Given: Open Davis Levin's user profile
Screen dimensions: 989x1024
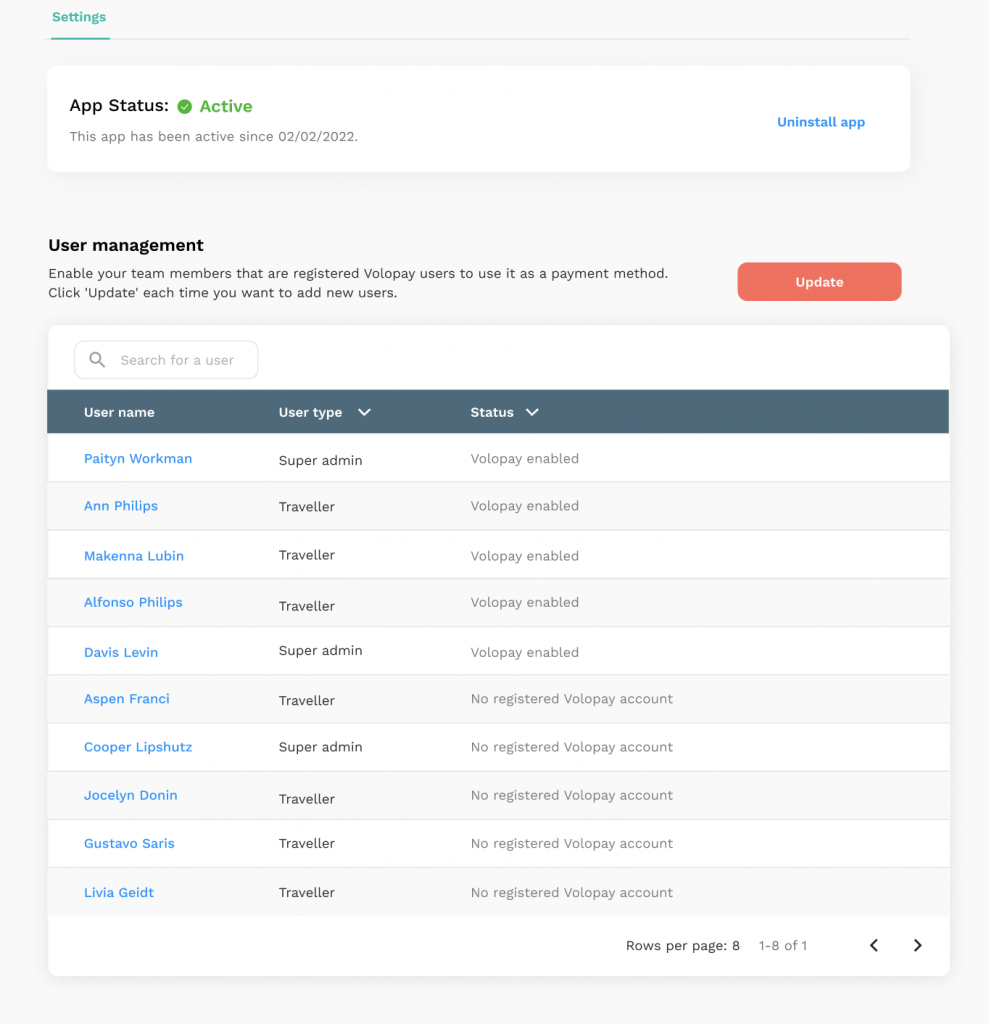Looking at the screenshot, I should click(121, 652).
